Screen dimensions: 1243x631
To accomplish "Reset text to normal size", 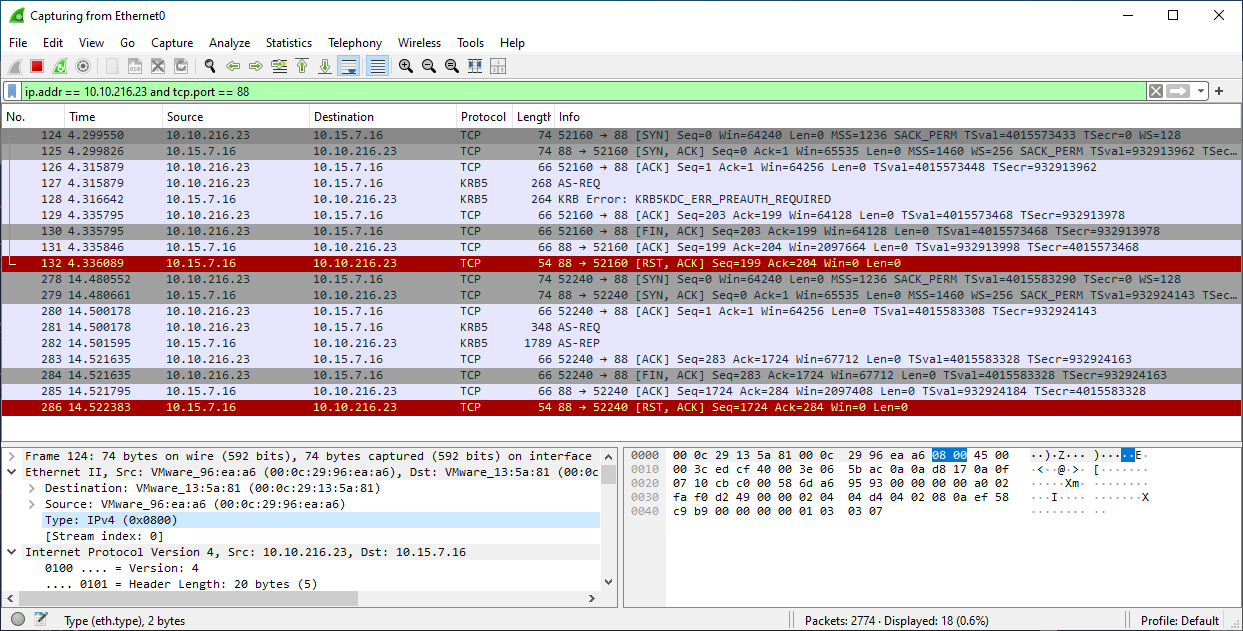I will (452, 66).
